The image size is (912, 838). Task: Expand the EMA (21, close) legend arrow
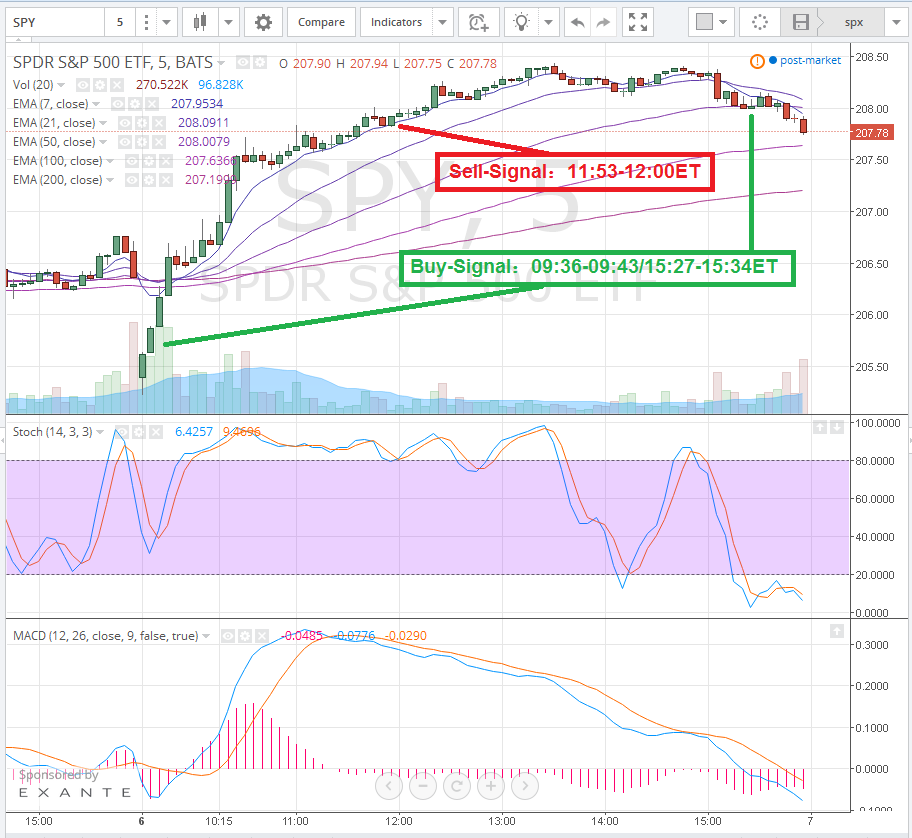(x=103, y=123)
